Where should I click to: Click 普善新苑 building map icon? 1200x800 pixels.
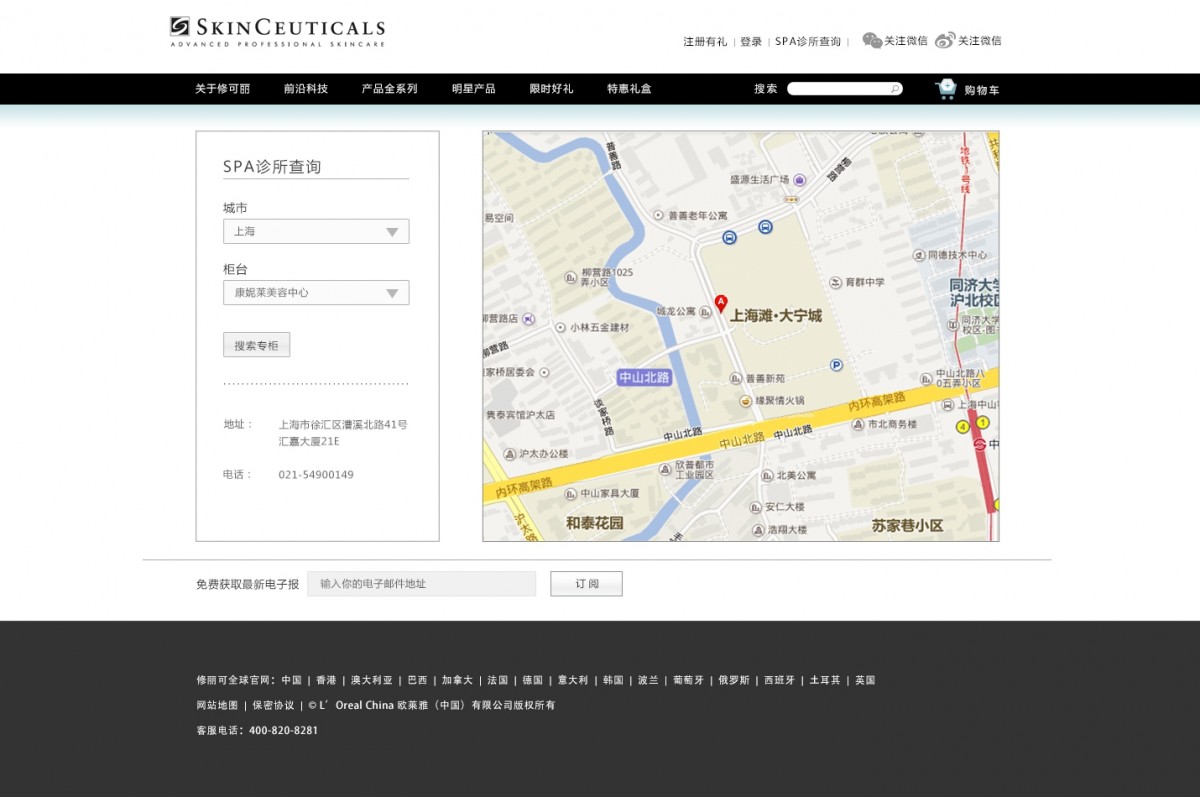coord(736,379)
